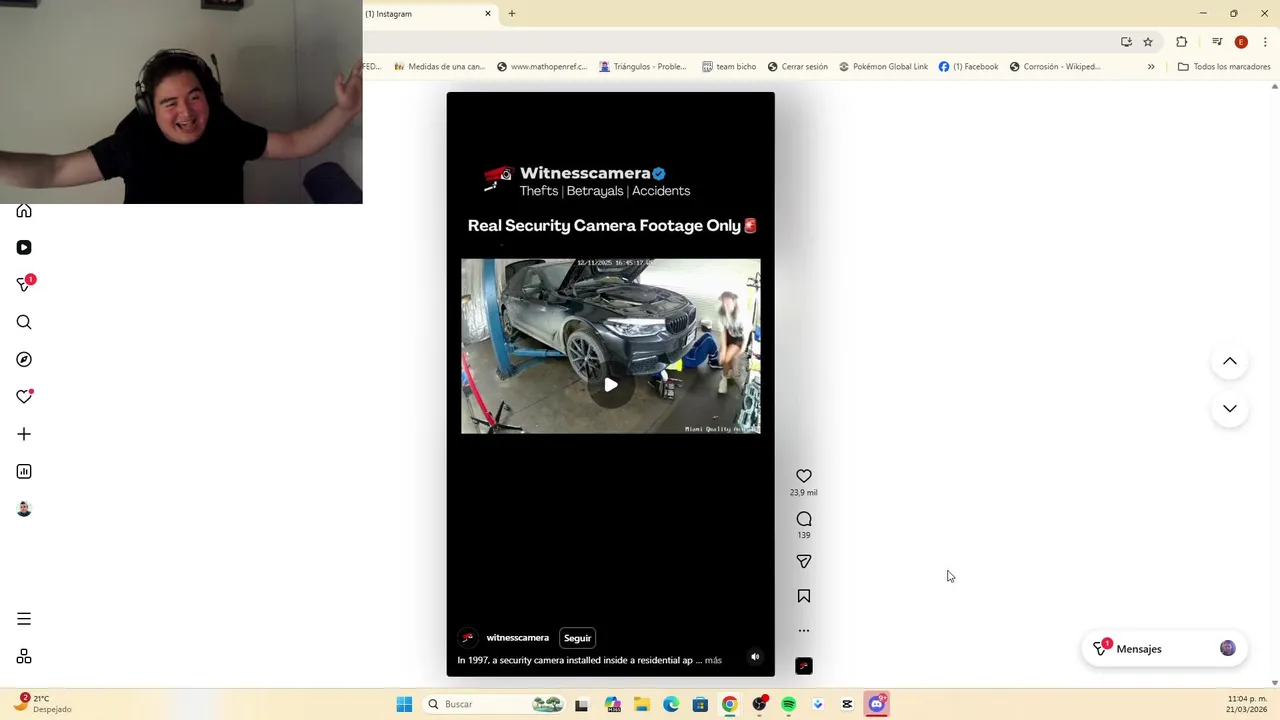Open www.mathopenref.c... bookmark
The height and width of the screenshot is (720, 1280).
[542, 67]
